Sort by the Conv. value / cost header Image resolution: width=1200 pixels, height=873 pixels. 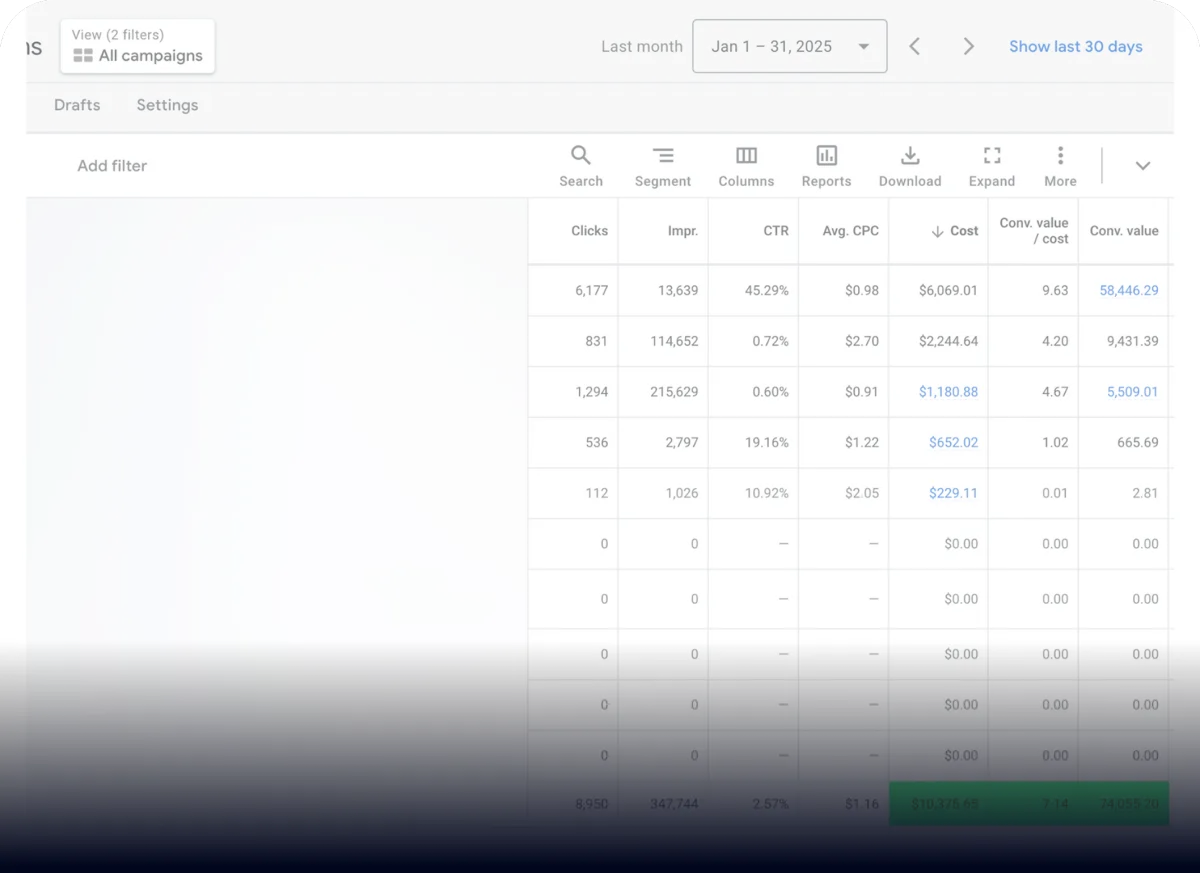point(1034,231)
